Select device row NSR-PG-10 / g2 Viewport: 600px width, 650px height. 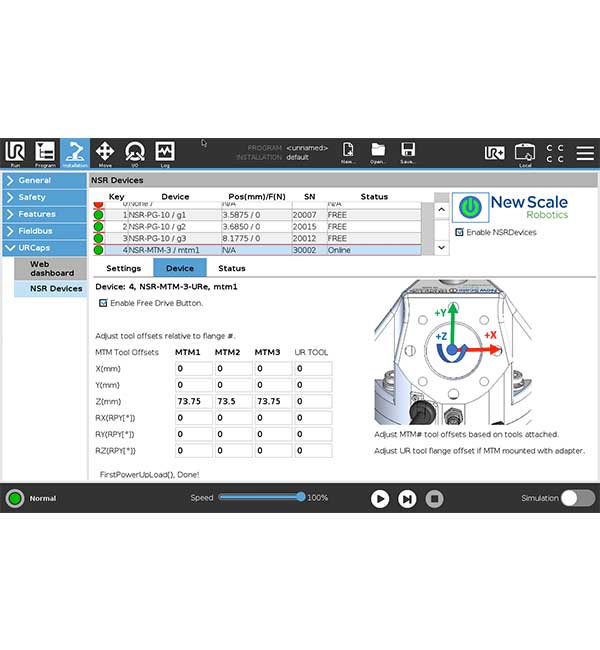click(257, 227)
